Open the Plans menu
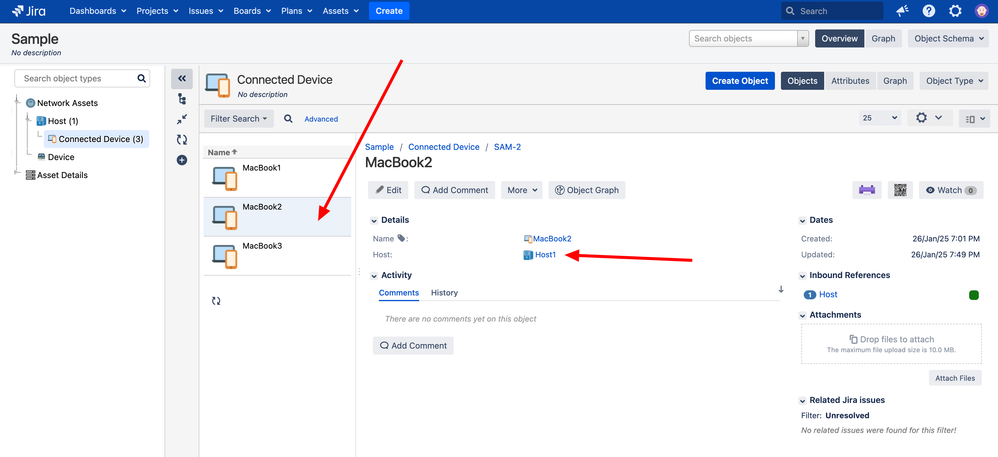 click(297, 11)
